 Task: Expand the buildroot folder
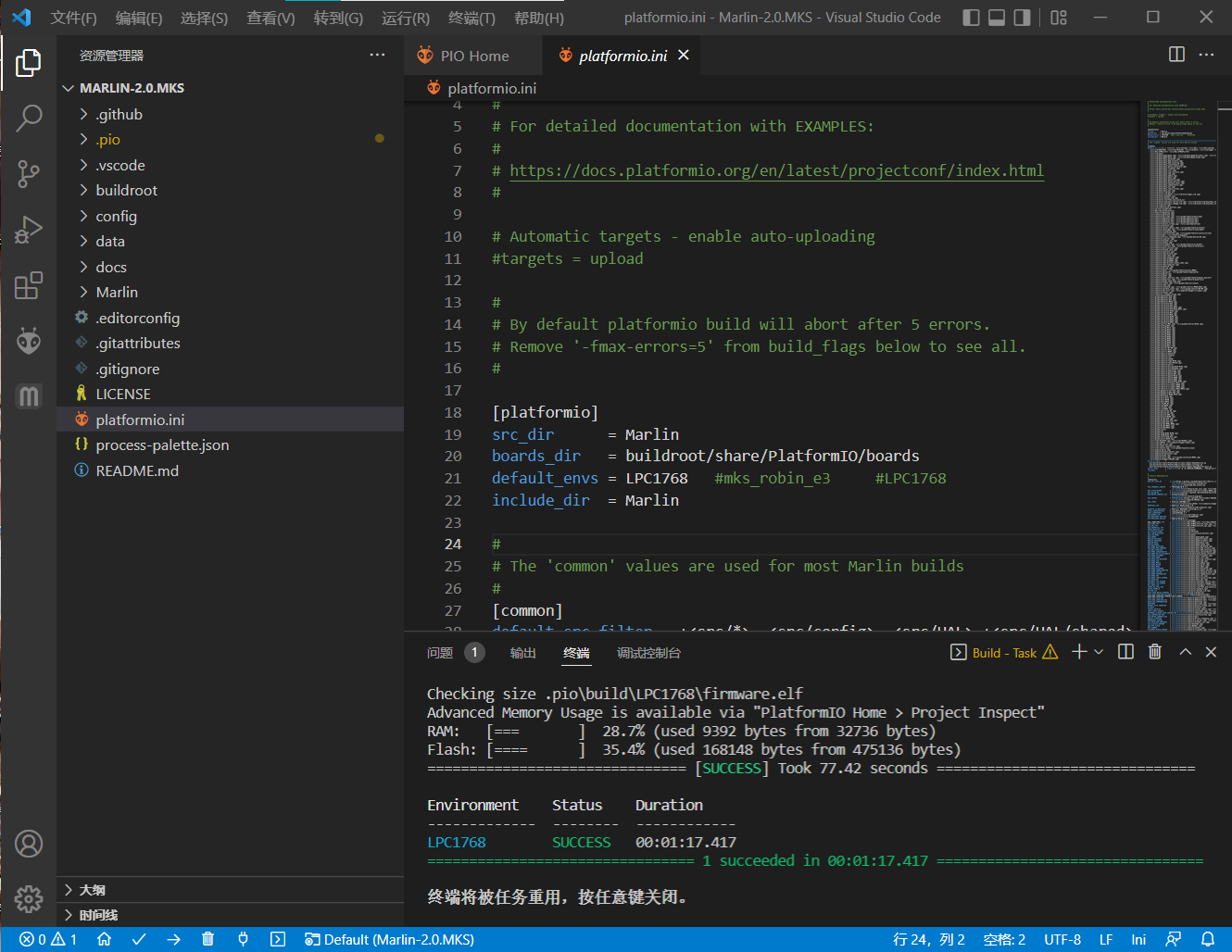[230, 190]
